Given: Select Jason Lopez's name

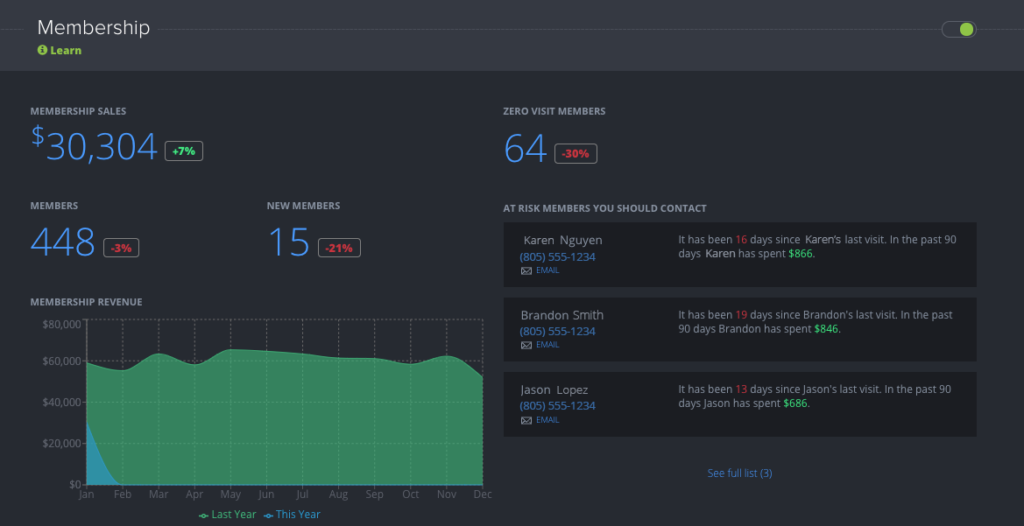Looking at the screenshot, I should point(554,390).
